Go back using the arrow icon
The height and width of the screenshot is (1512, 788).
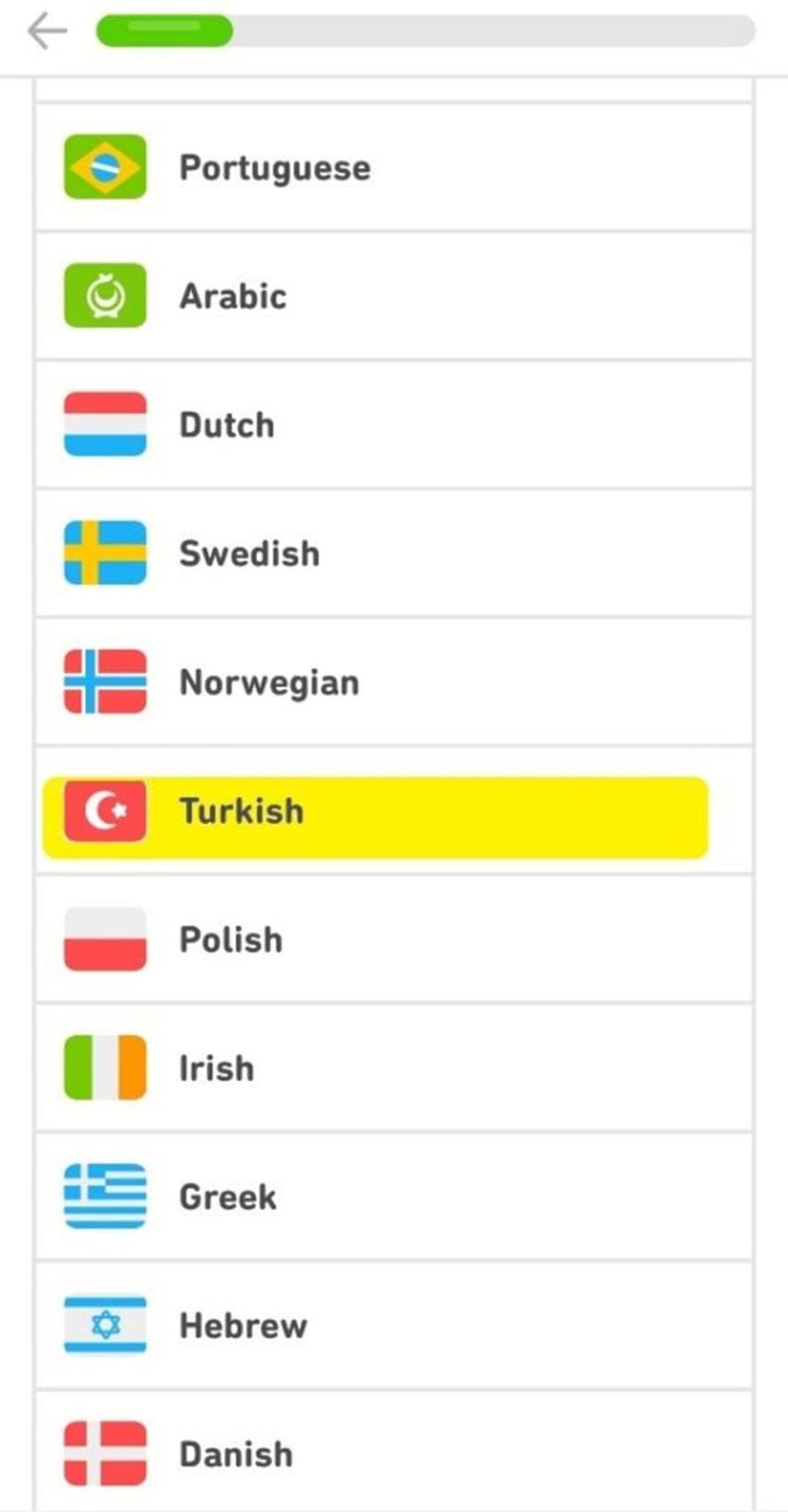pos(47,31)
